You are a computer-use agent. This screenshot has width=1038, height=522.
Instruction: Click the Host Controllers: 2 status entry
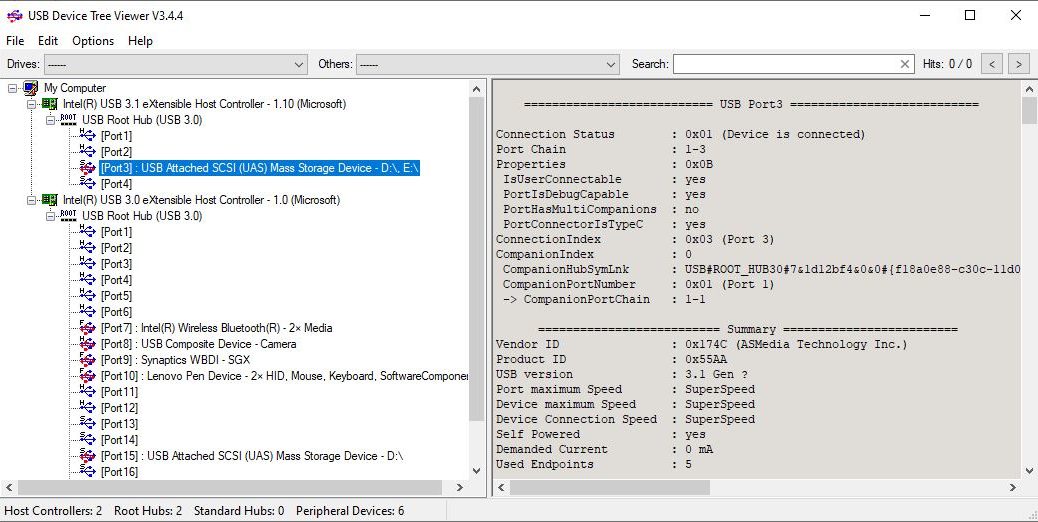[x=53, y=511]
